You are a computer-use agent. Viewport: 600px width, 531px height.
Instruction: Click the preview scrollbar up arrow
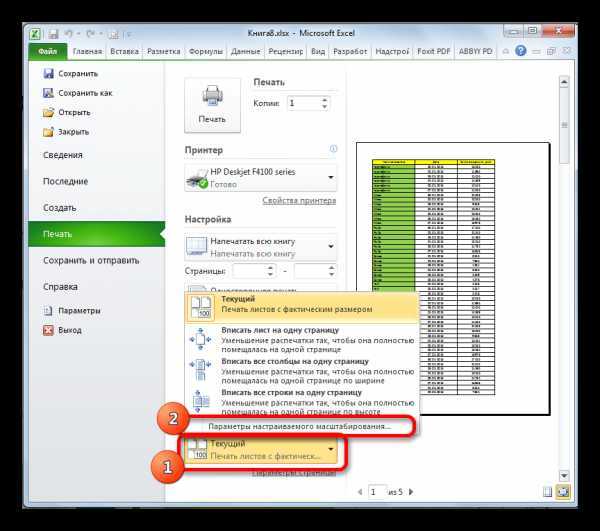[564, 81]
